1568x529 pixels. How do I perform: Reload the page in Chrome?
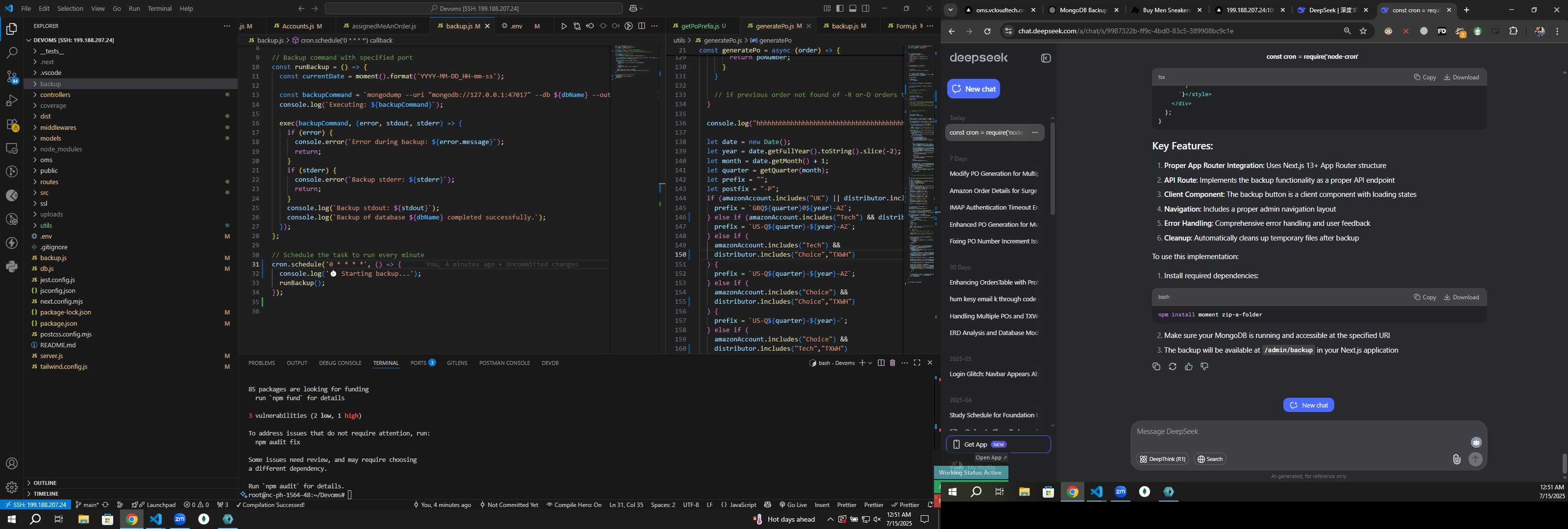pyautogui.click(x=987, y=31)
